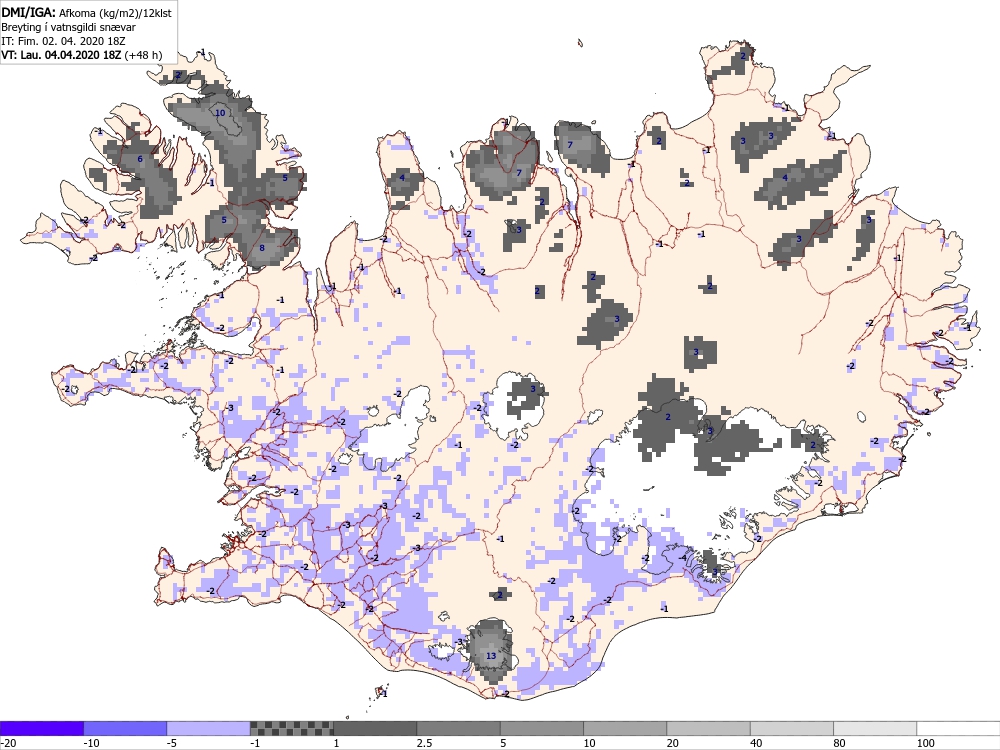This screenshot has width=1000, height=750.
Task: Click the 'Breyting í vatnsgildi snævar' subtitle
Action: tap(68, 27)
